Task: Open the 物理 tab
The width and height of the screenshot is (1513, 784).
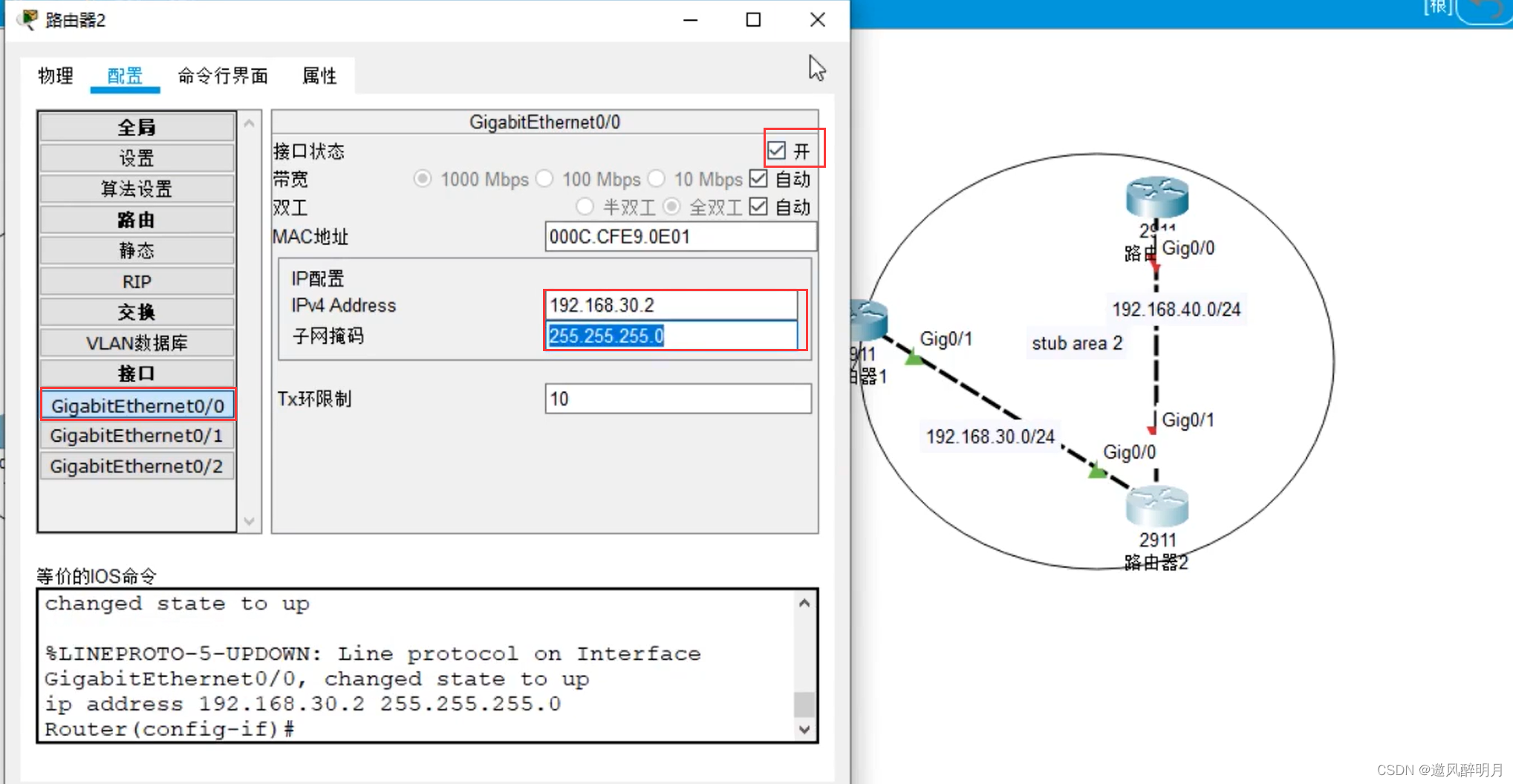Action: click(x=56, y=76)
